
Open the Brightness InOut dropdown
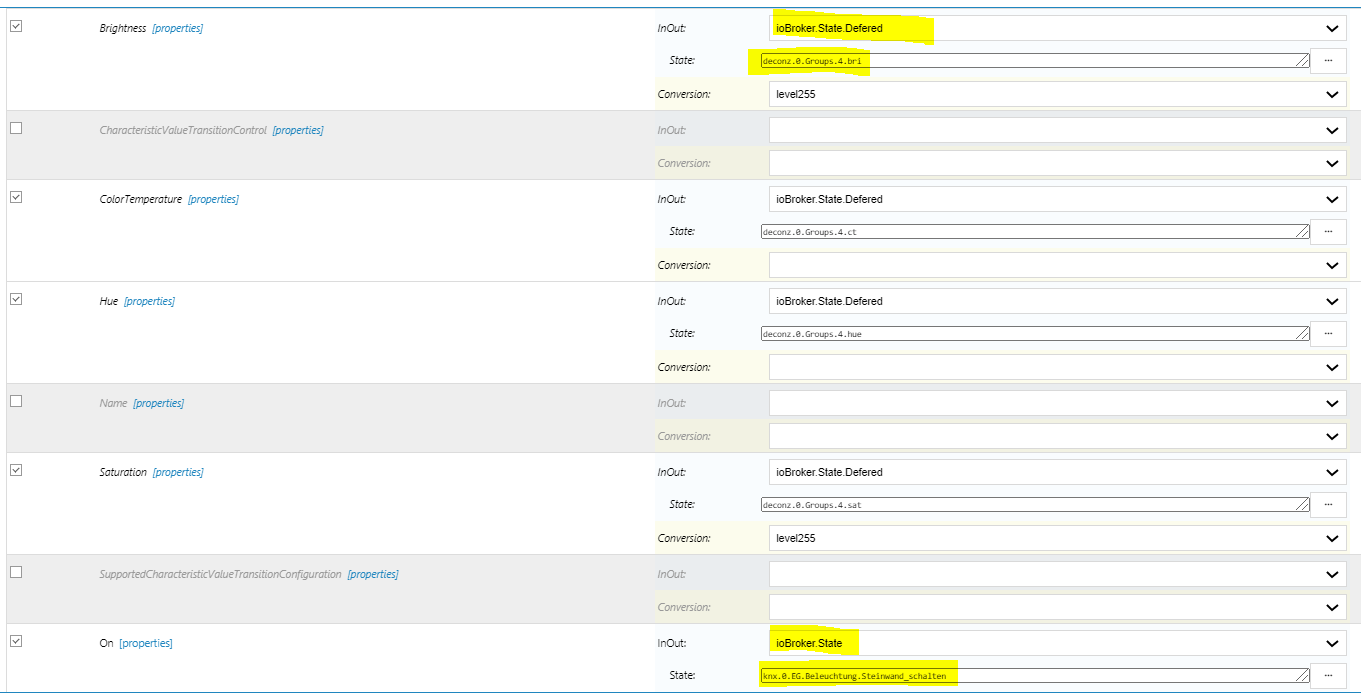tap(1058, 28)
